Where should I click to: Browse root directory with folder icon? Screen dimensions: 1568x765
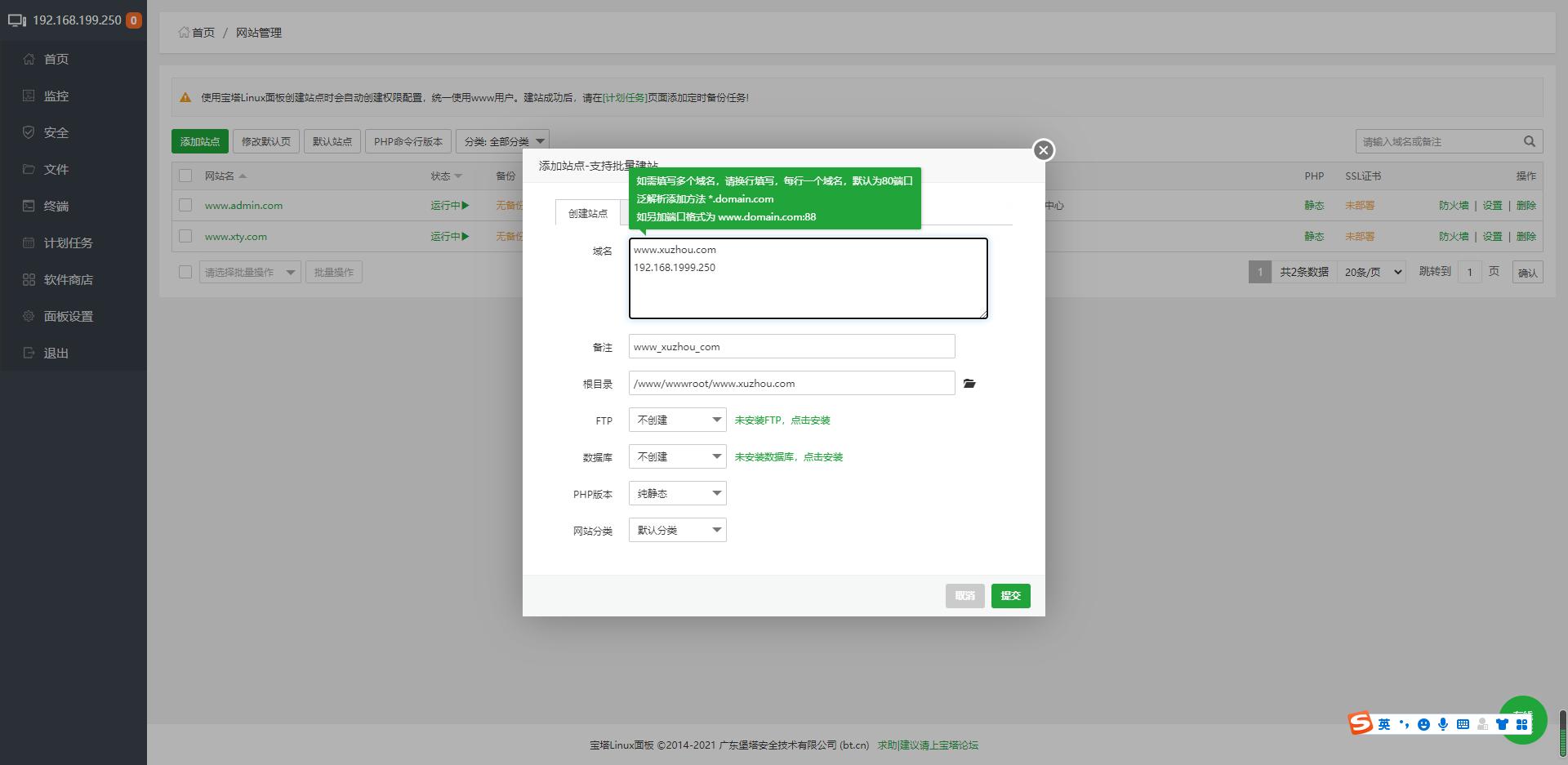pyautogui.click(x=969, y=383)
